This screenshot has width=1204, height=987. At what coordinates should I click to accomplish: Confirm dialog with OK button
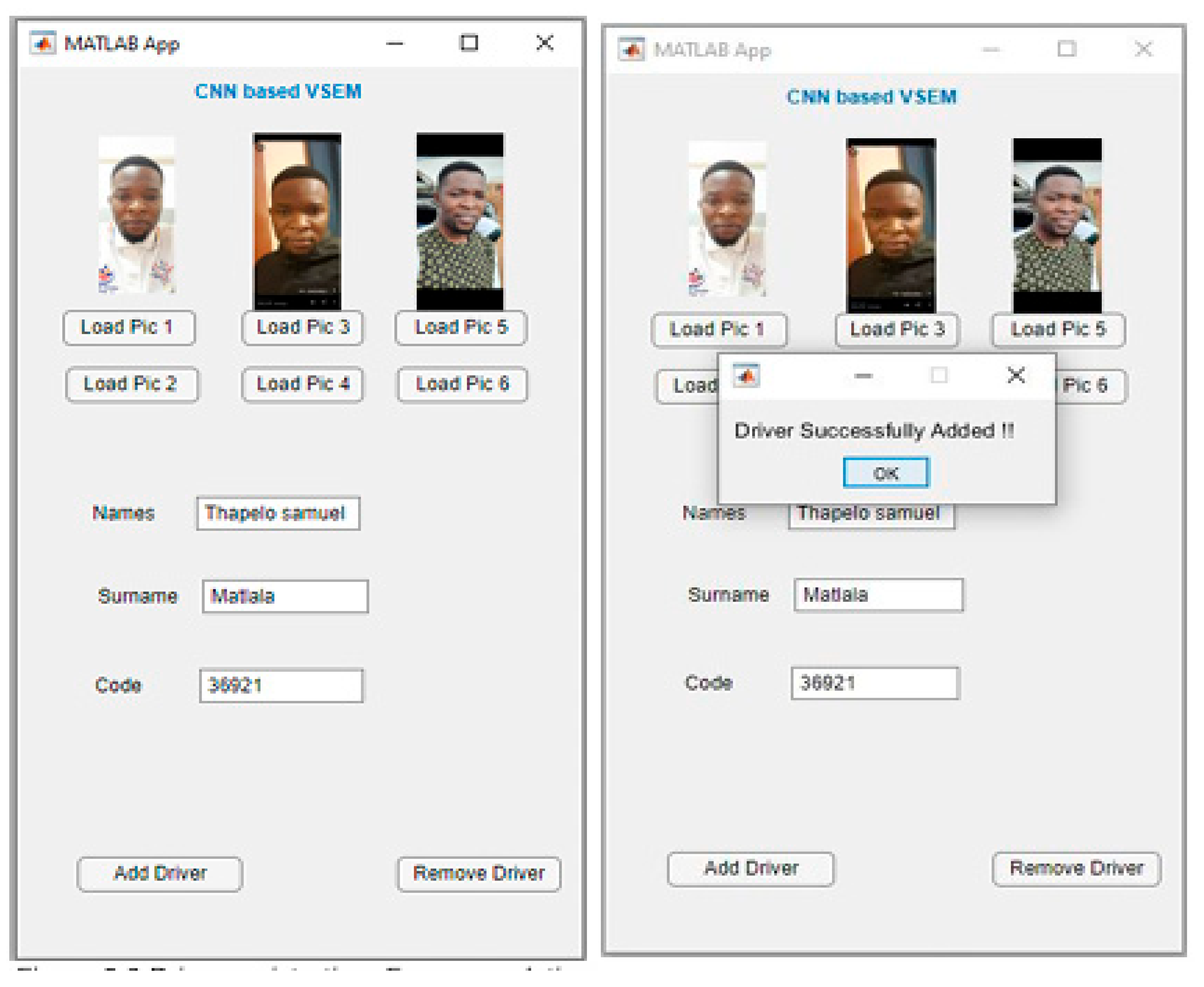tap(886, 472)
